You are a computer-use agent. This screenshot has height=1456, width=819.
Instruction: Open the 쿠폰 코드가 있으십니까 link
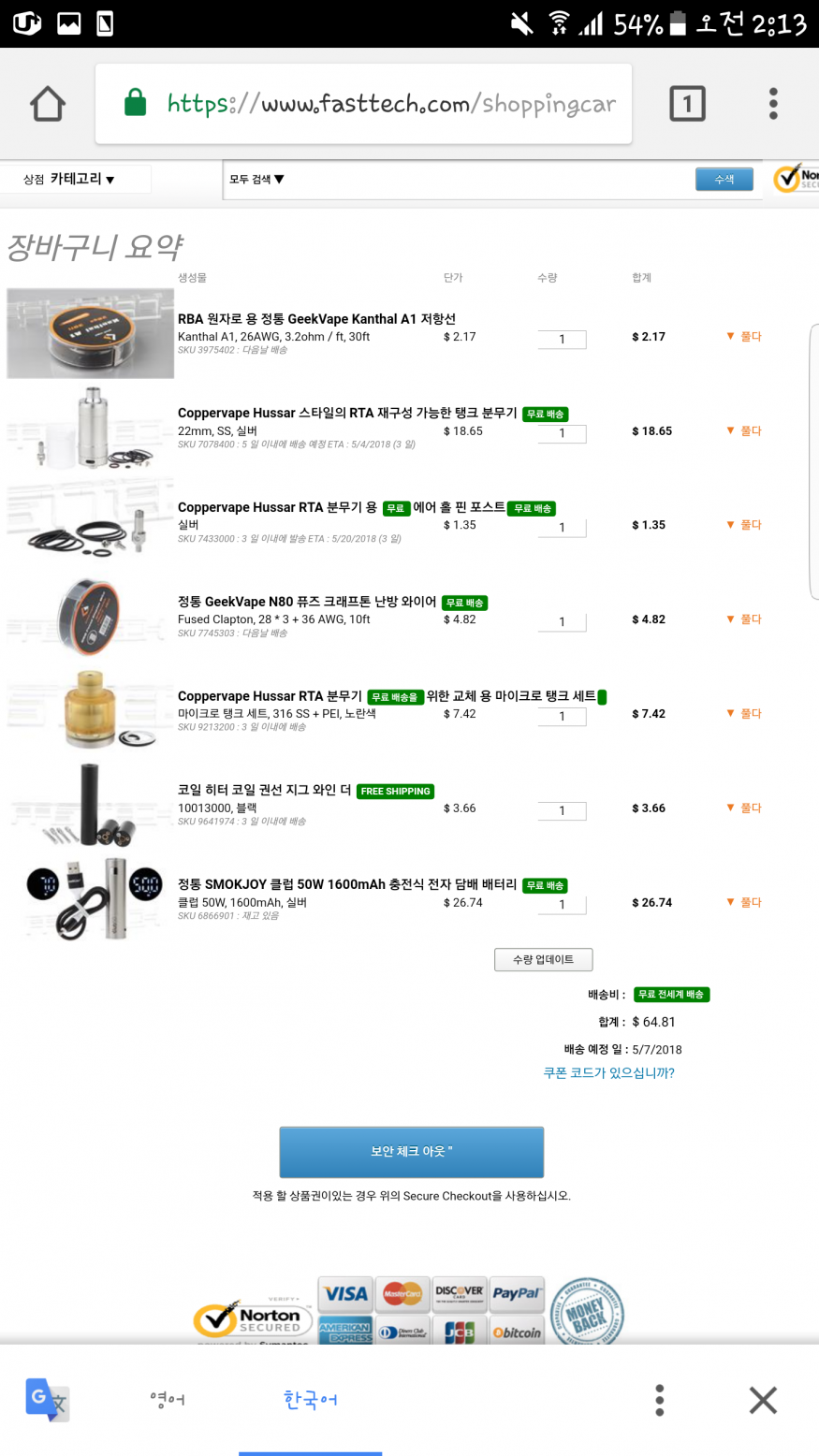(609, 1073)
